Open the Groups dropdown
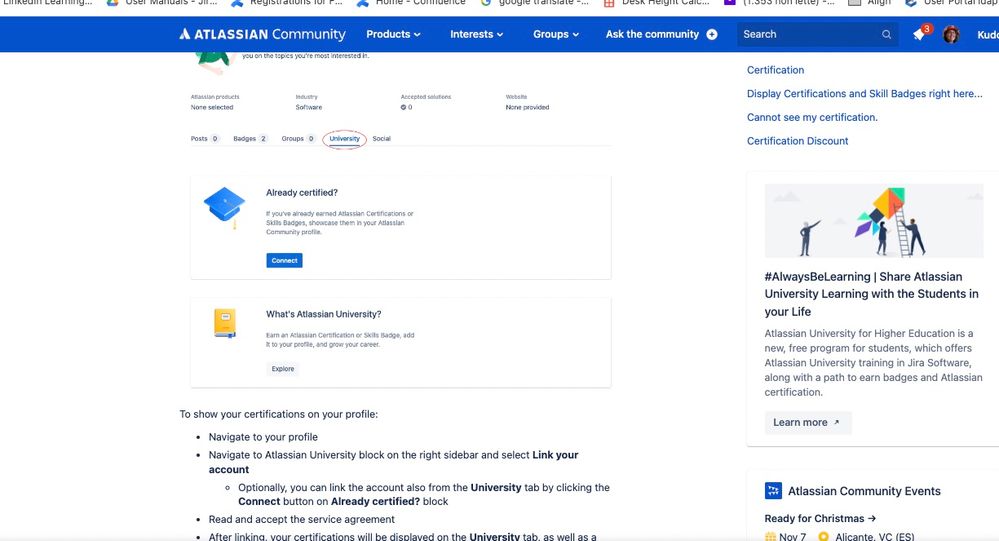 pyautogui.click(x=556, y=34)
